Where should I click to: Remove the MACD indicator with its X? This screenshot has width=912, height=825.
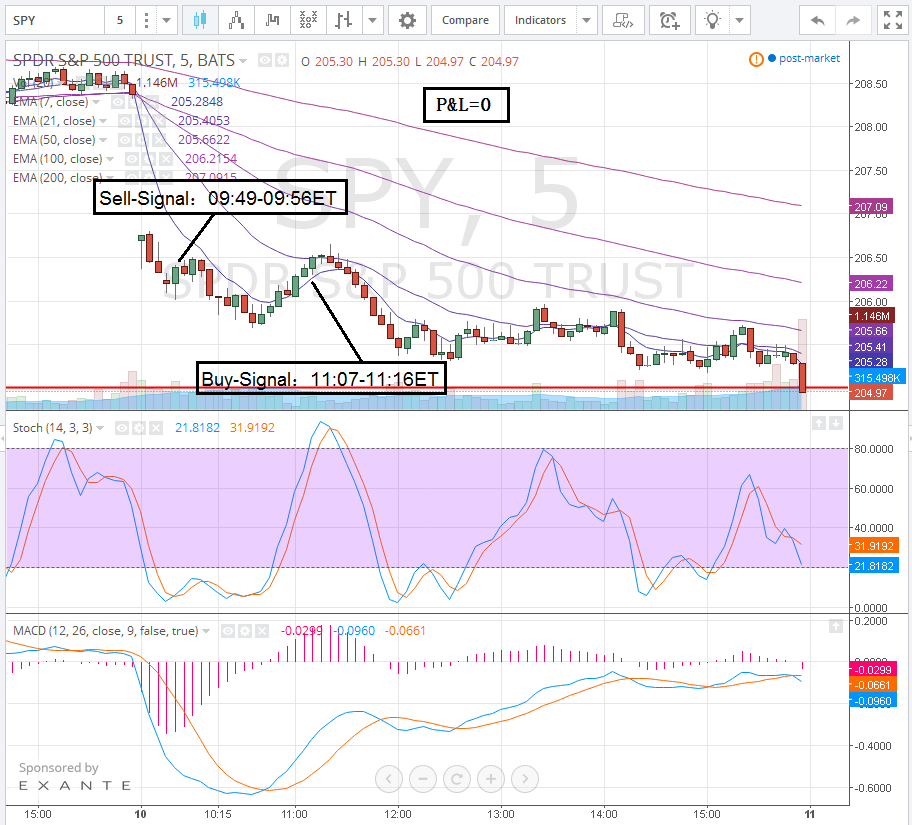[x=262, y=631]
